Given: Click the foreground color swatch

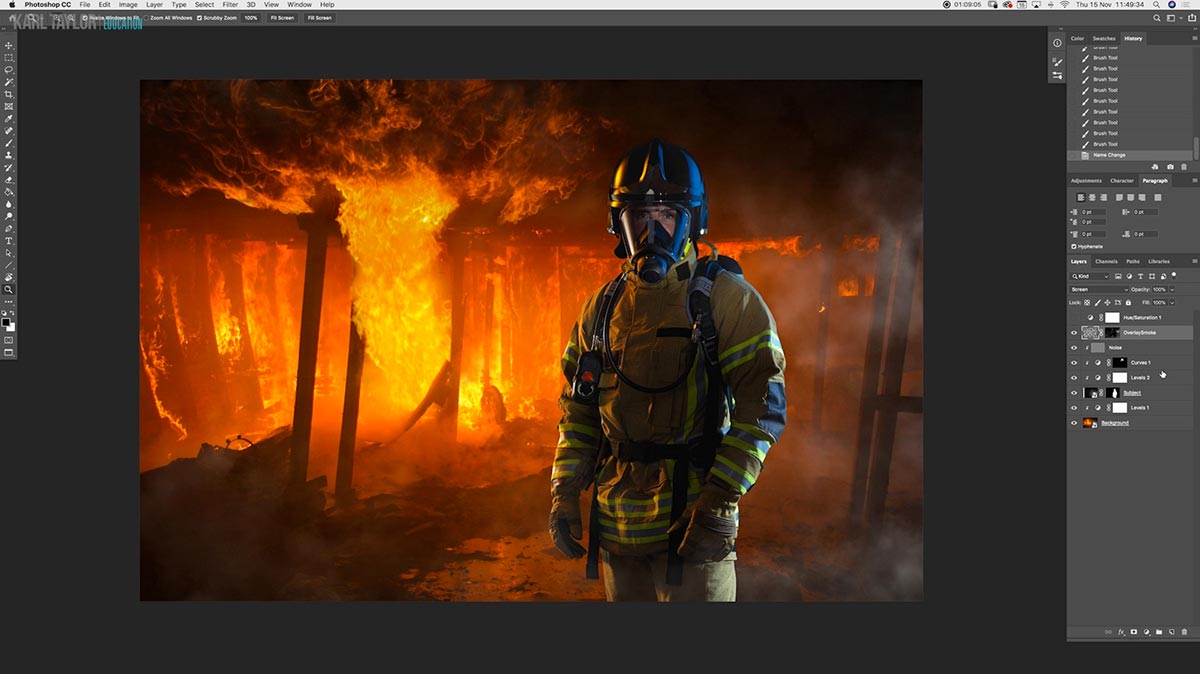Looking at the screenshot, I should [x=6, y=322].
